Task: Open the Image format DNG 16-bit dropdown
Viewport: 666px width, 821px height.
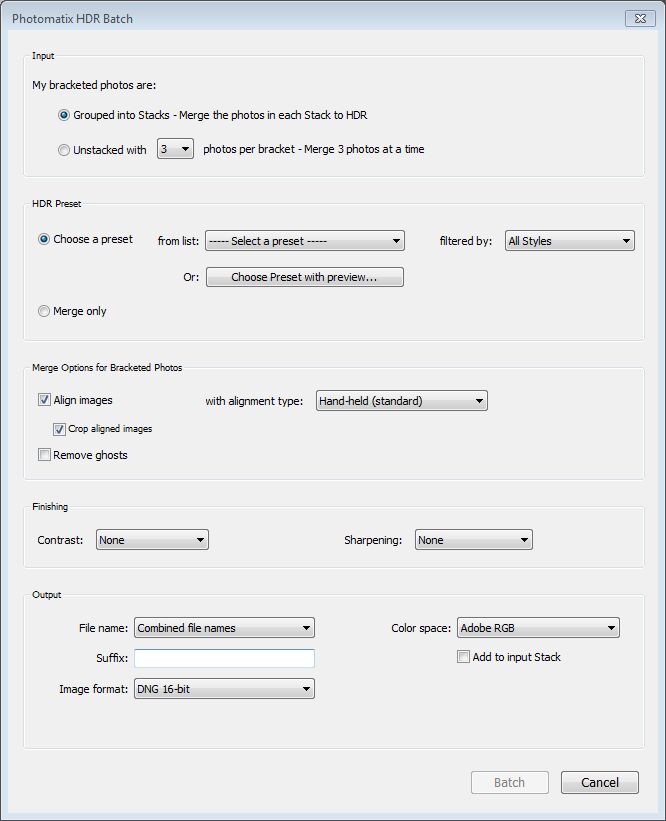Action: point(224,689)
